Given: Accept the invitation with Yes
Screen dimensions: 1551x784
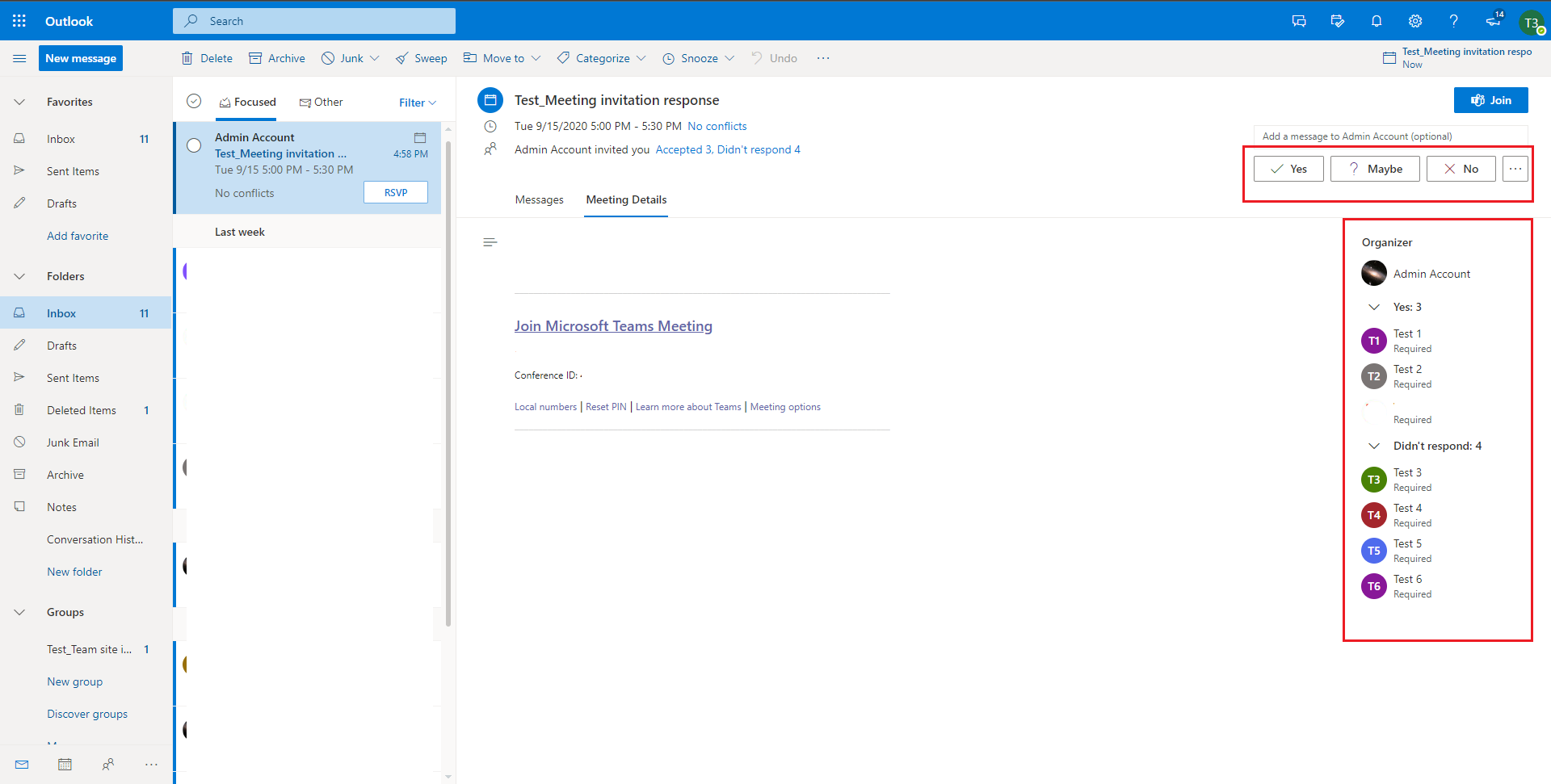Looking at the screenshot, I should (1288, 169).
